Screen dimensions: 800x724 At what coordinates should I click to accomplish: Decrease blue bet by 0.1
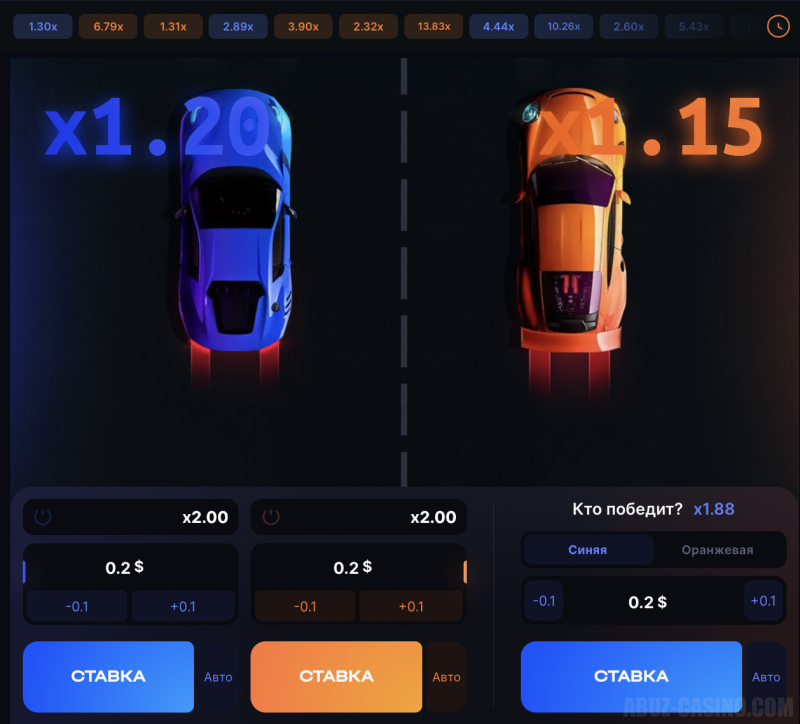[77, 606]
